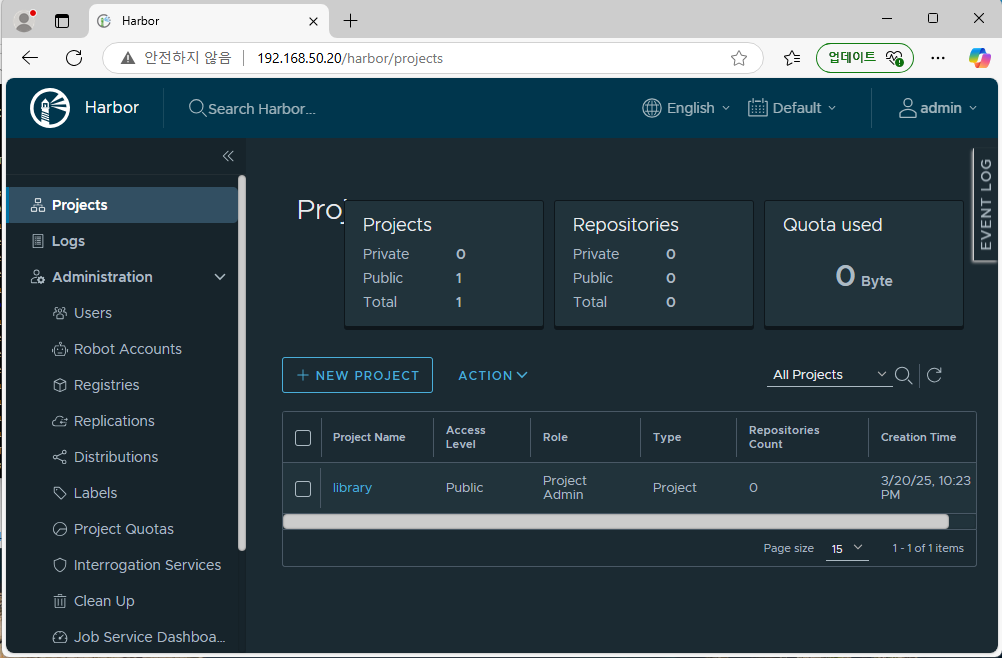Image resolution: width=1002 pixels, height=658 pixels.
Task: Click the sidebar vertical scrollbar
Action: (x=242, y=362)
